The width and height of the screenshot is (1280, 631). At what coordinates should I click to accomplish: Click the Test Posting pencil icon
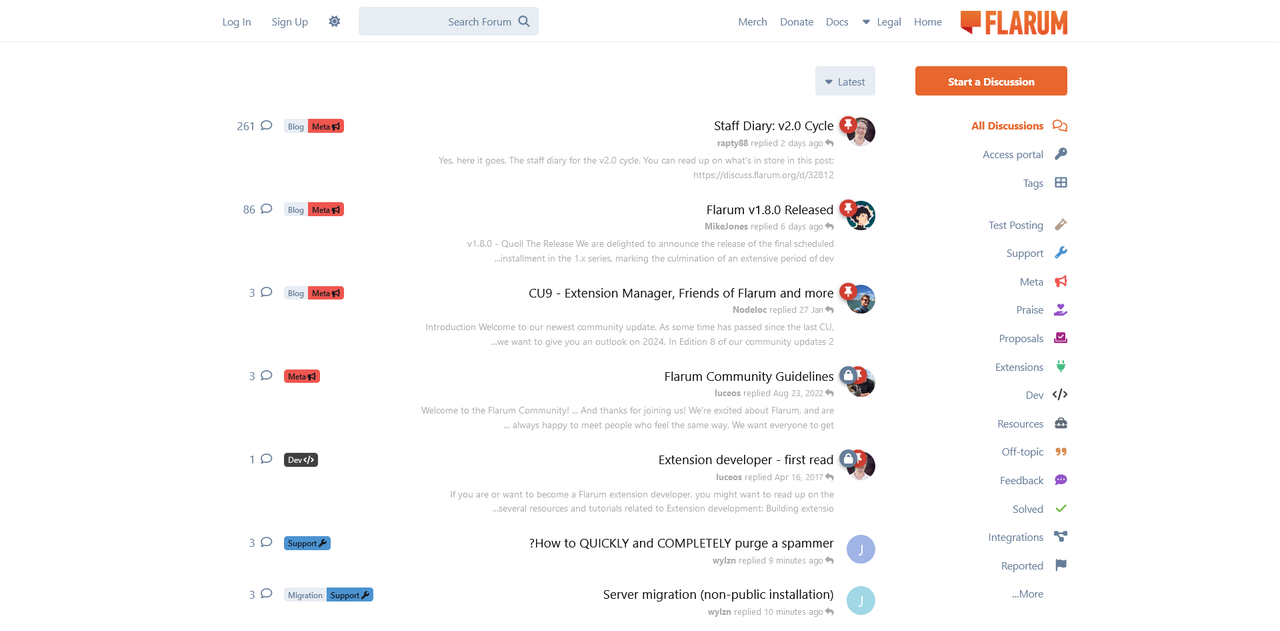tap(1061, 225)
